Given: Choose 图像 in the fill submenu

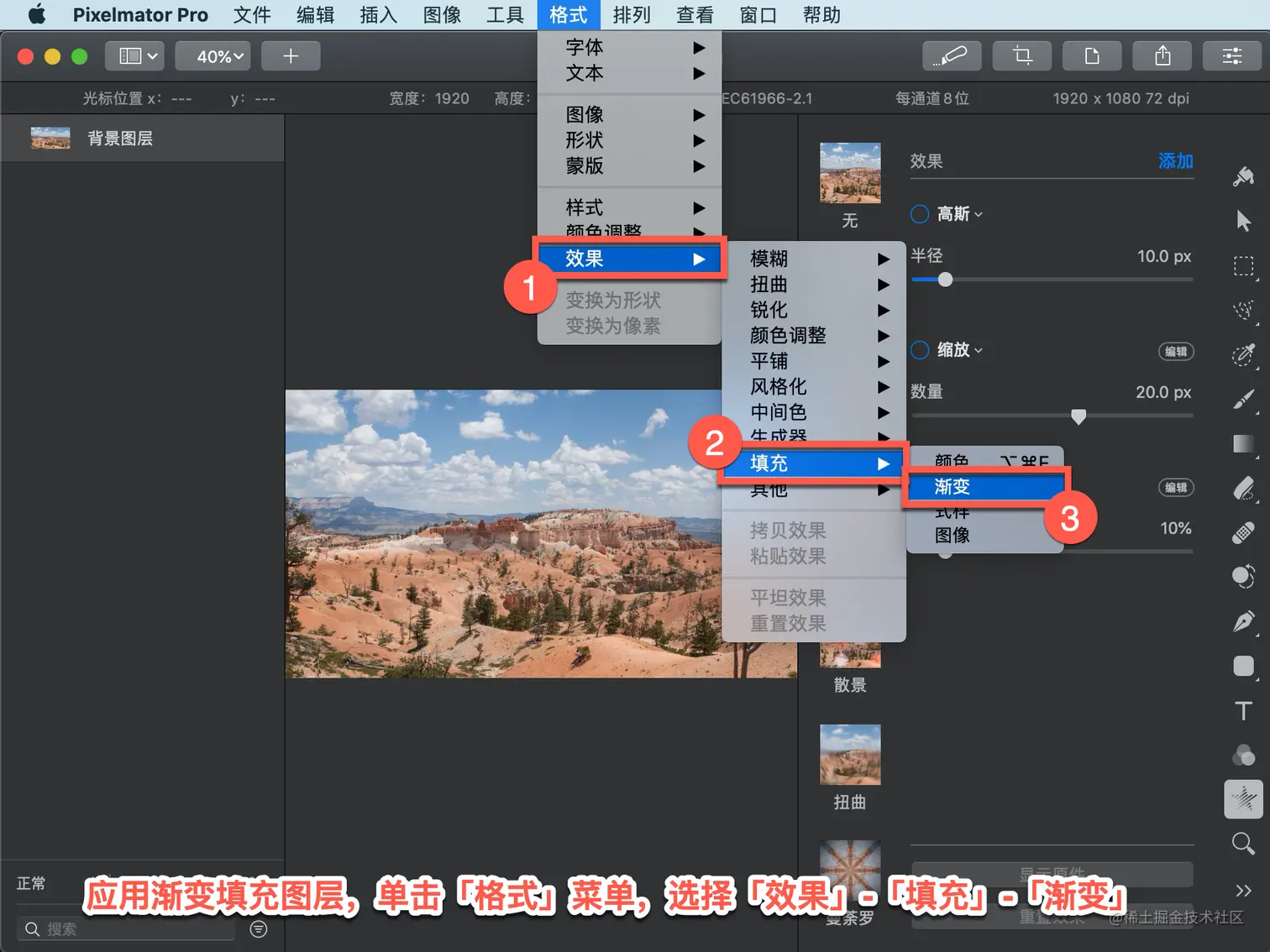Looking at the screenshot, I should point(984,535).
